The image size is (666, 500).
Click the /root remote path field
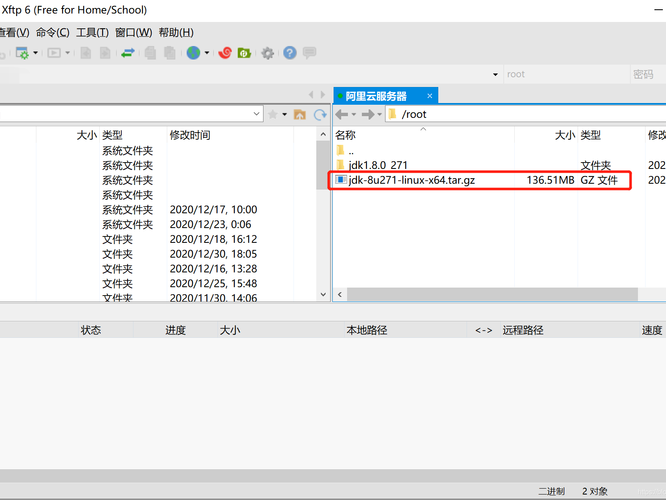[526, 114]
